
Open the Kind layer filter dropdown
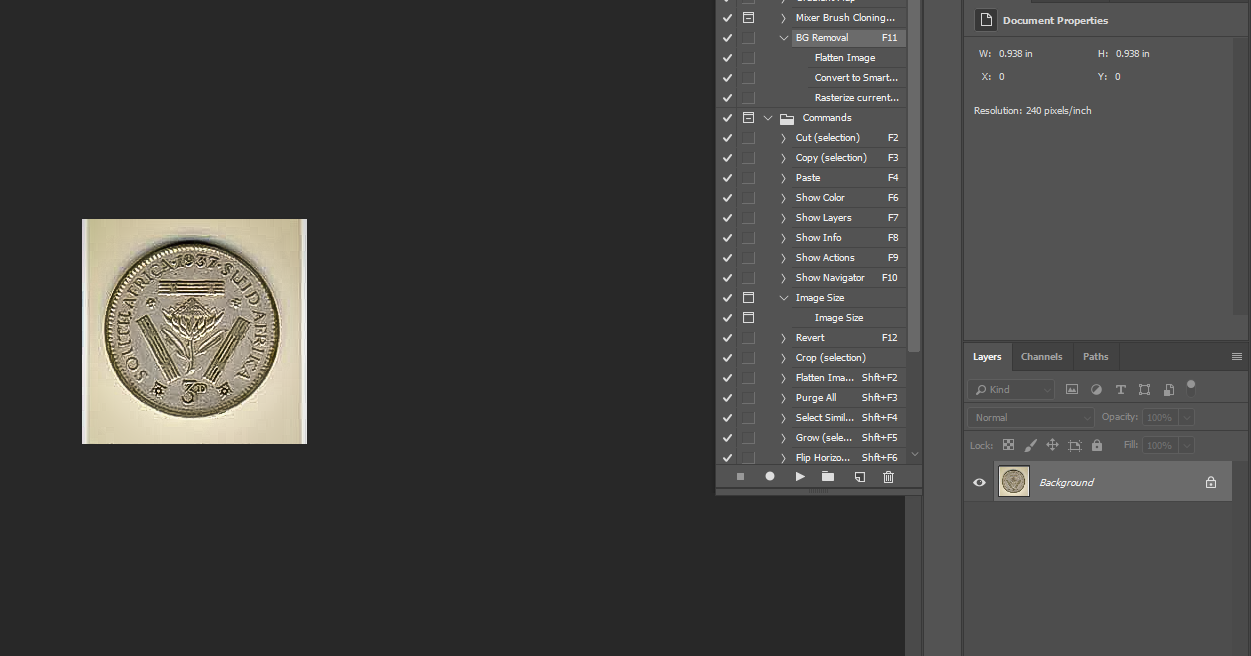tap(1011, 389)
